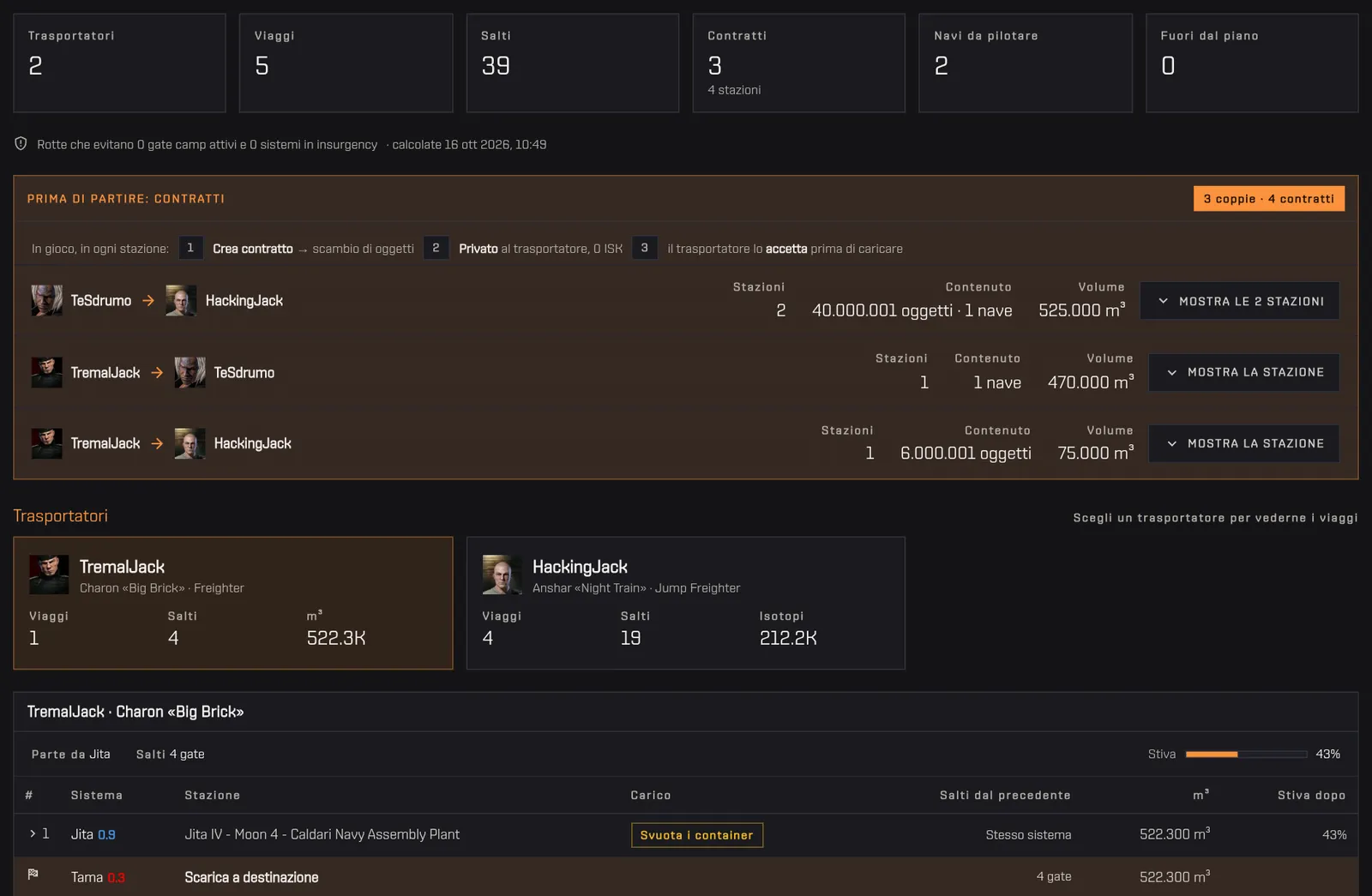The image size is (1372, 896).
Task: Click the "Salti dal precedente" column header
Action: click(x=1005, y=796)
